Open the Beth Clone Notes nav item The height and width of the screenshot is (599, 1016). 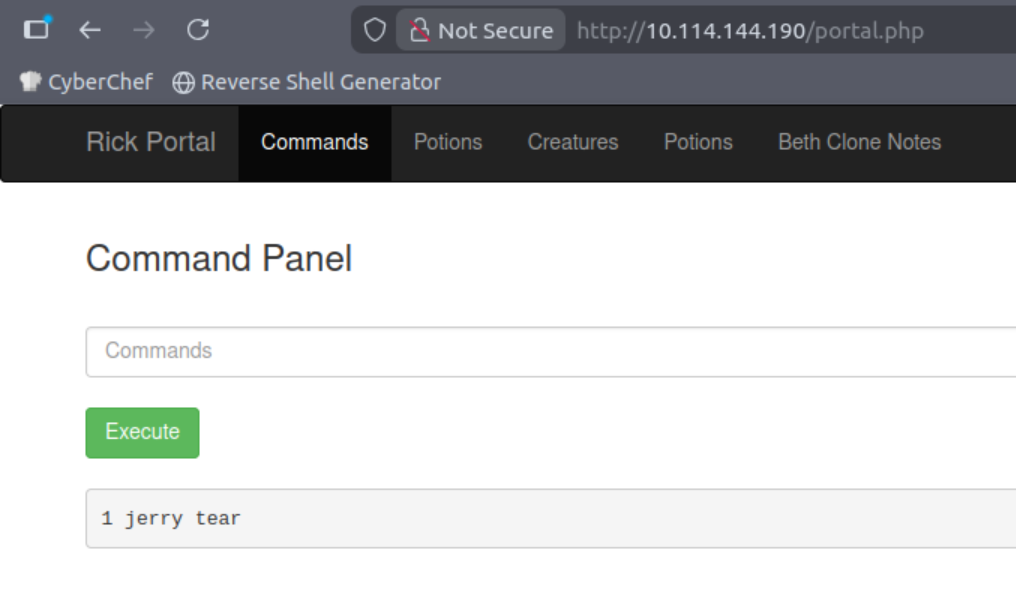point(859,143)
